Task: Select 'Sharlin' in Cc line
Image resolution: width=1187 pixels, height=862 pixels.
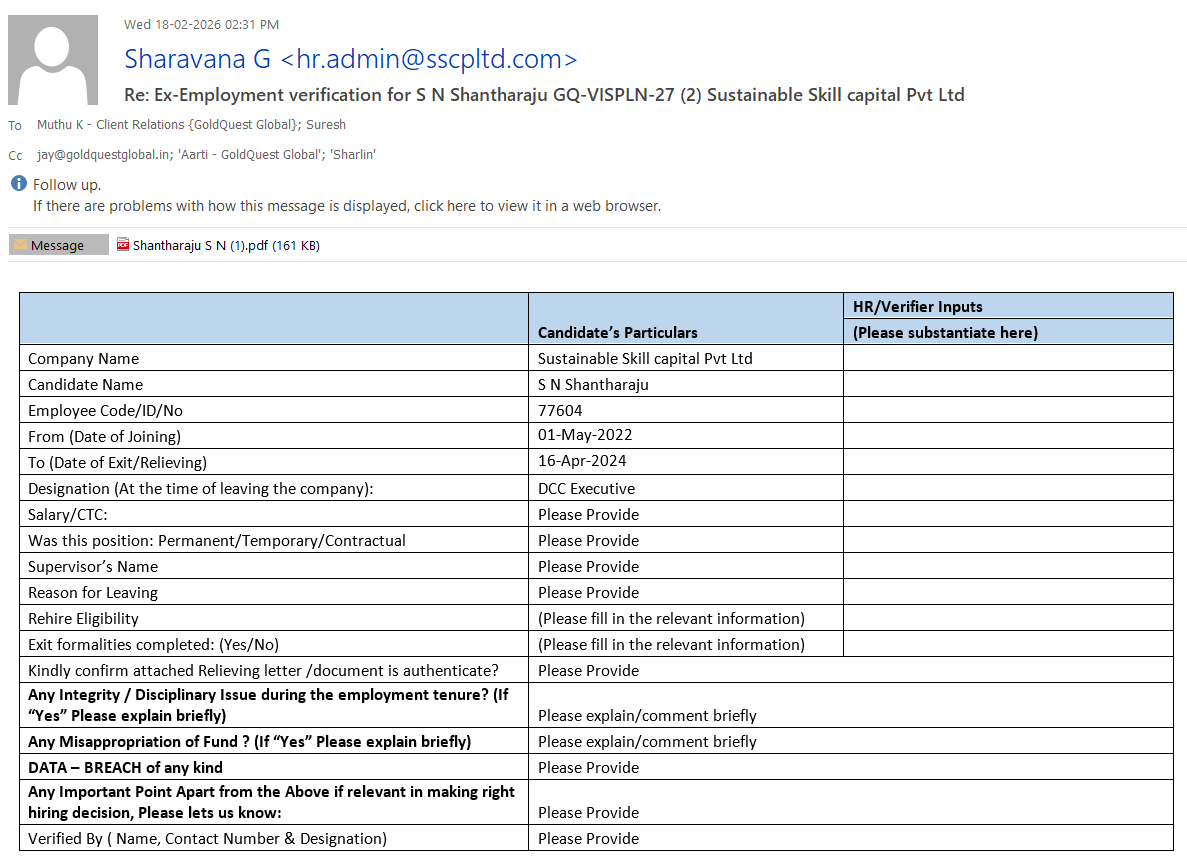Action: pos(353,154)
